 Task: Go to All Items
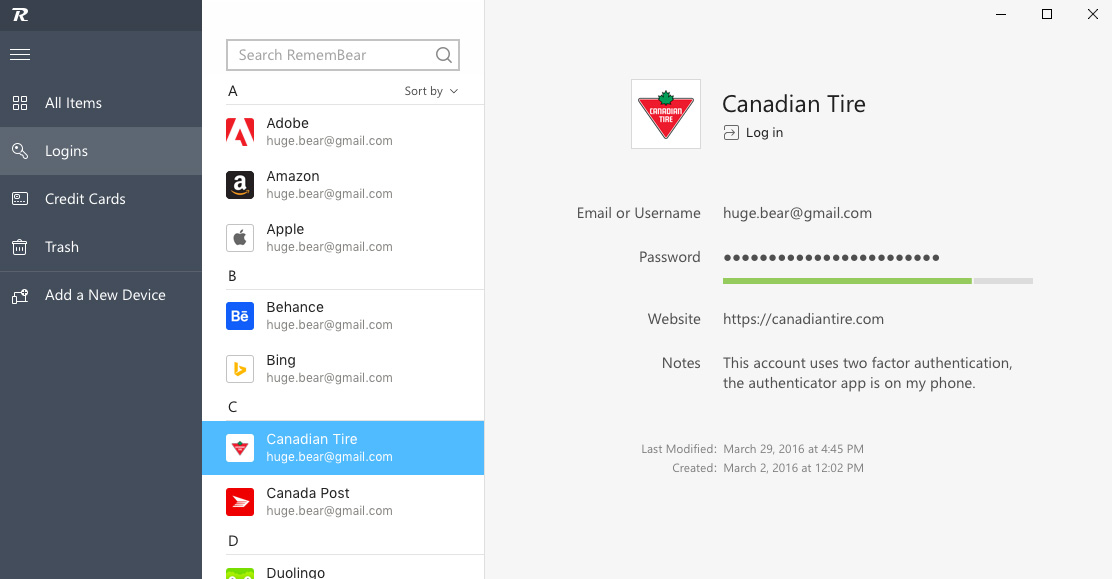click(73, 103)
